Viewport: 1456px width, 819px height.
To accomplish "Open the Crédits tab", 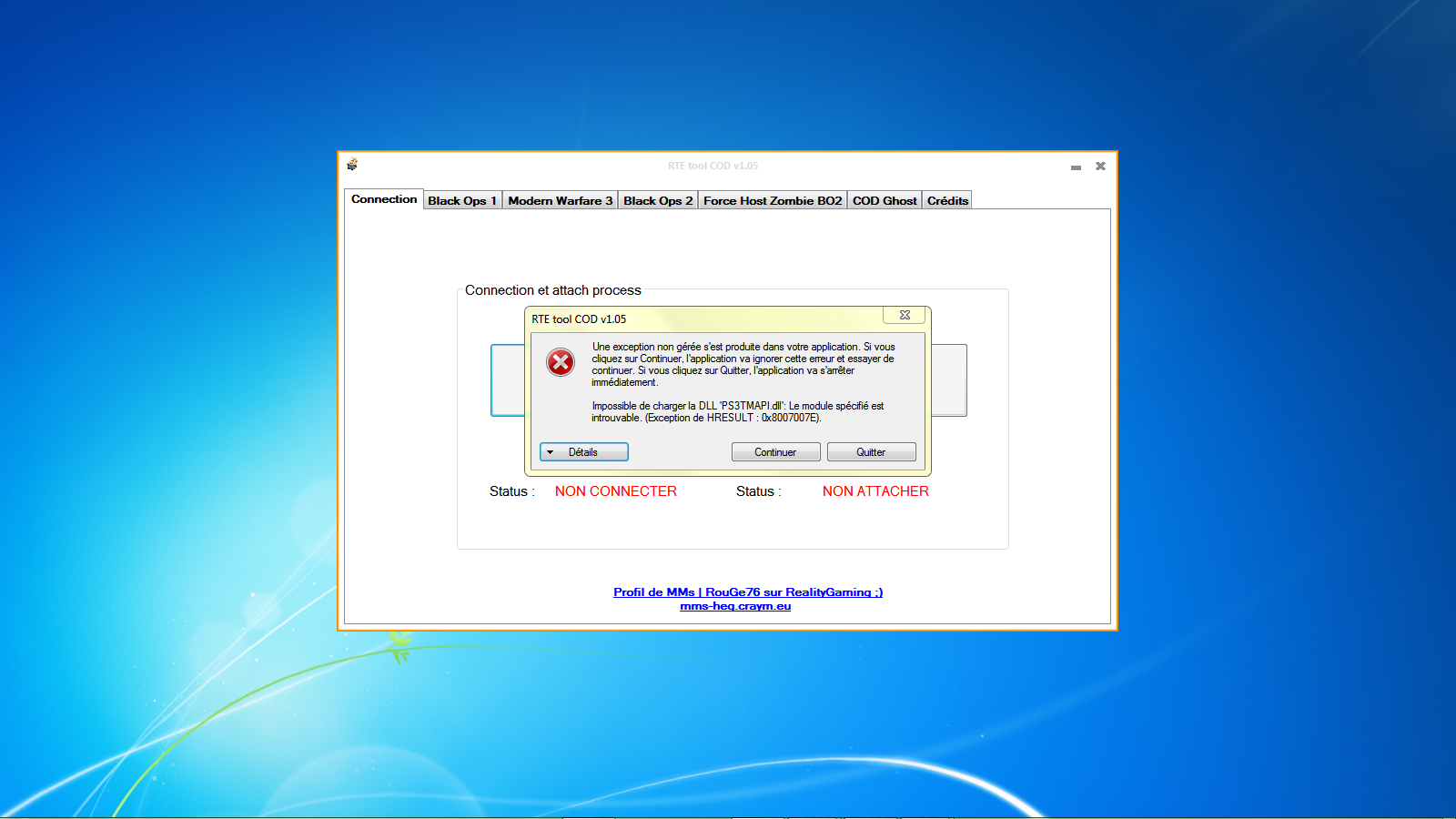I will coord(947,201).
